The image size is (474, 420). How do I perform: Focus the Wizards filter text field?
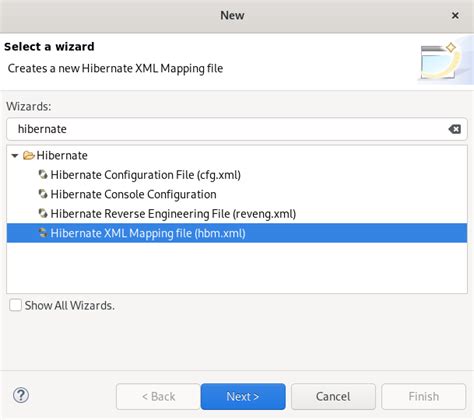coord(237,129)
